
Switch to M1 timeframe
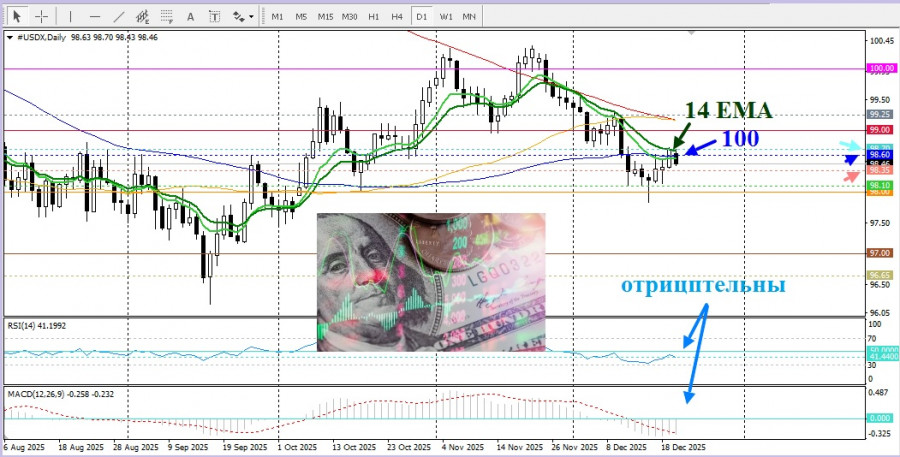(277, 17)
